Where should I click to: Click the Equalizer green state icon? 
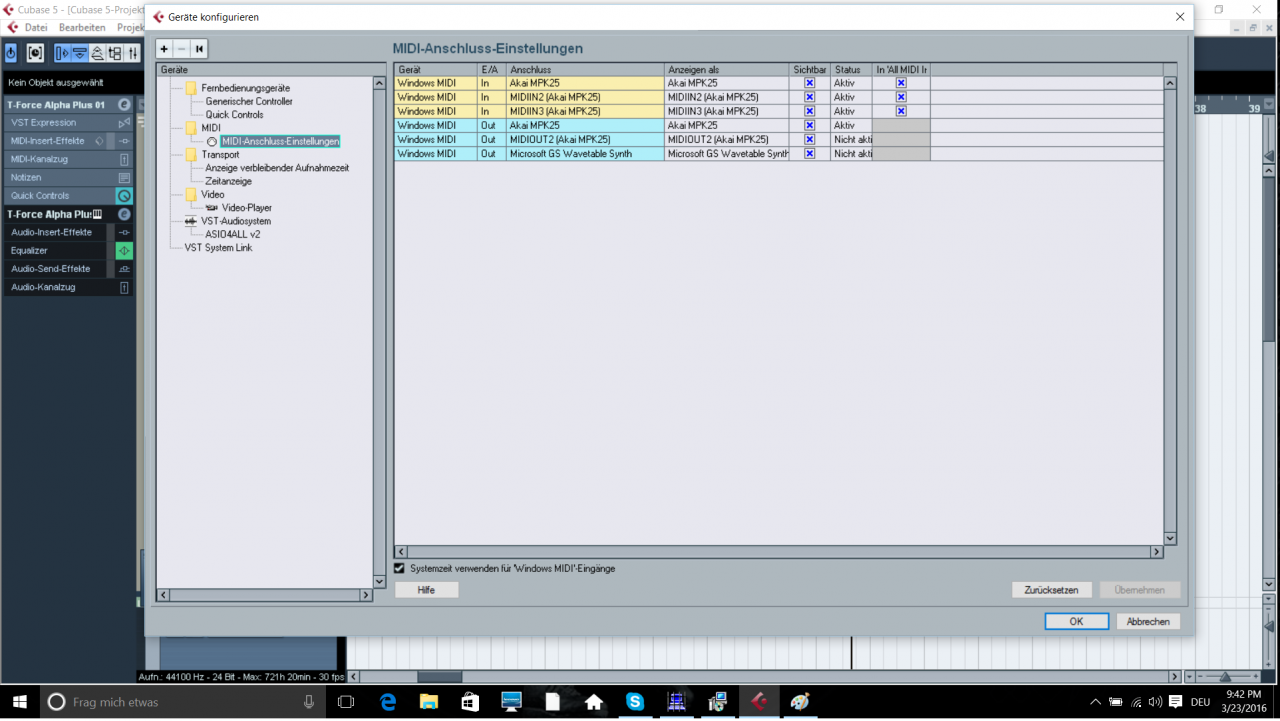coord(124,250)
